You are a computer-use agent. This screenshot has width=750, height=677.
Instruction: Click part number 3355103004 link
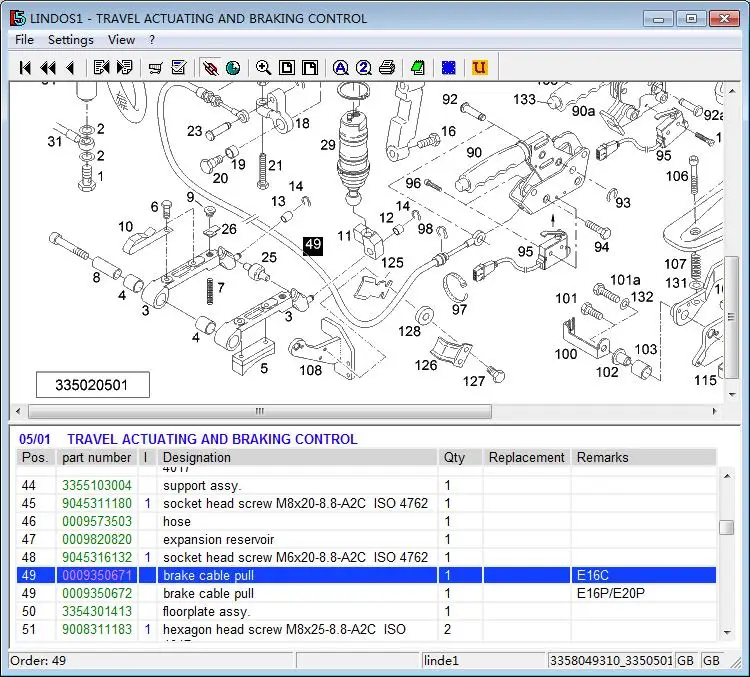(97, 485)
